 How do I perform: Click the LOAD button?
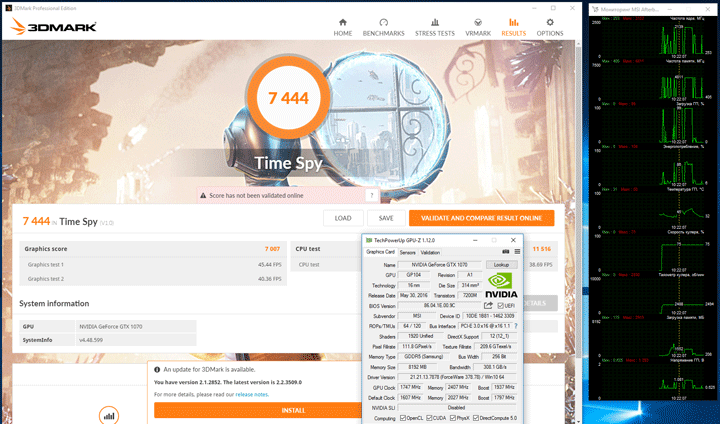[343, 218]
